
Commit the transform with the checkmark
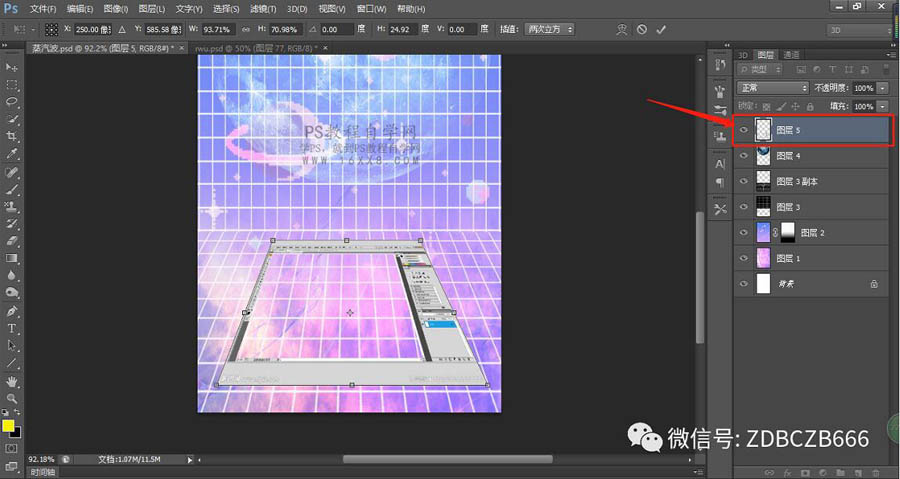(661, 30)
